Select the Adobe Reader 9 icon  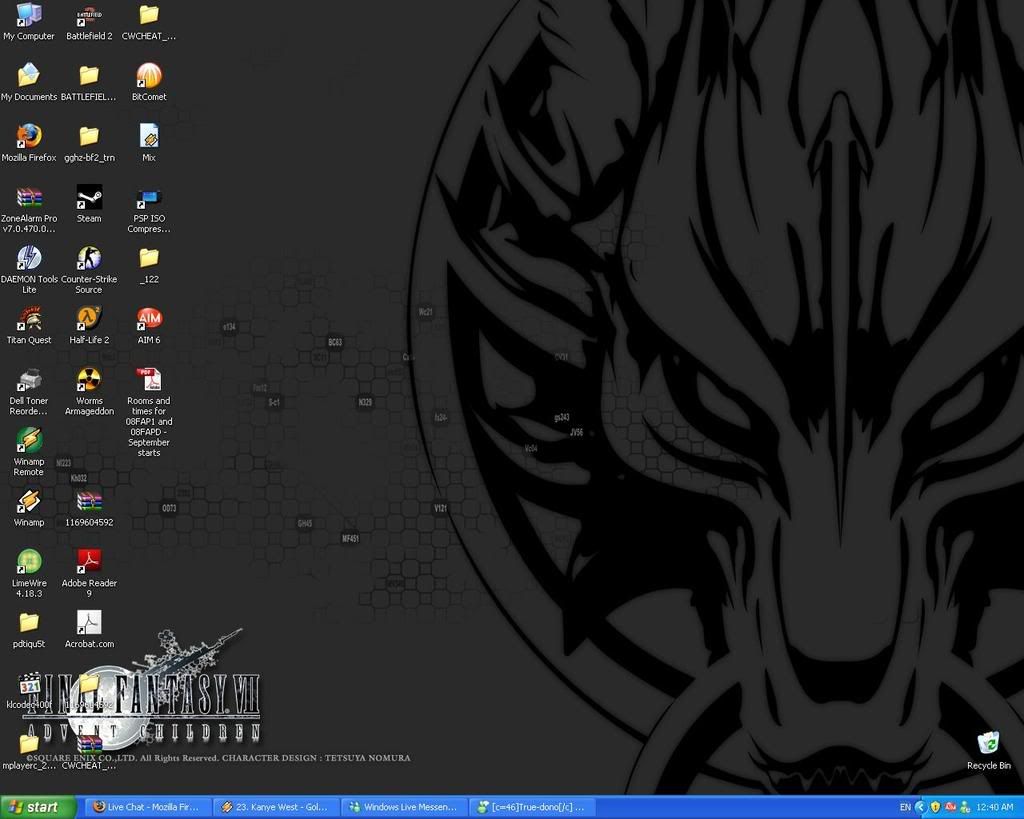89,562
